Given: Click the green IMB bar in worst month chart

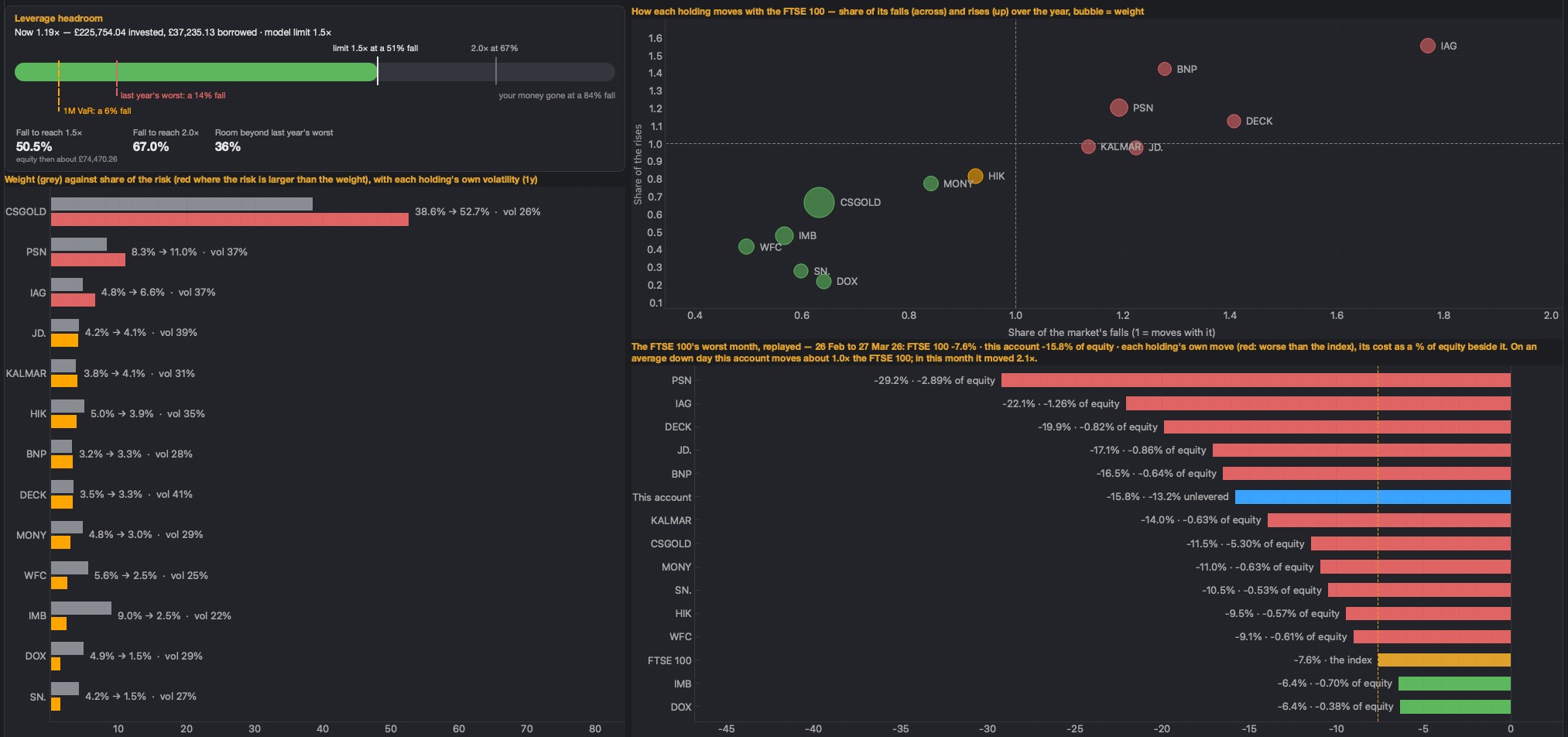Looking at the screenshot, I should coord(1454,684).
